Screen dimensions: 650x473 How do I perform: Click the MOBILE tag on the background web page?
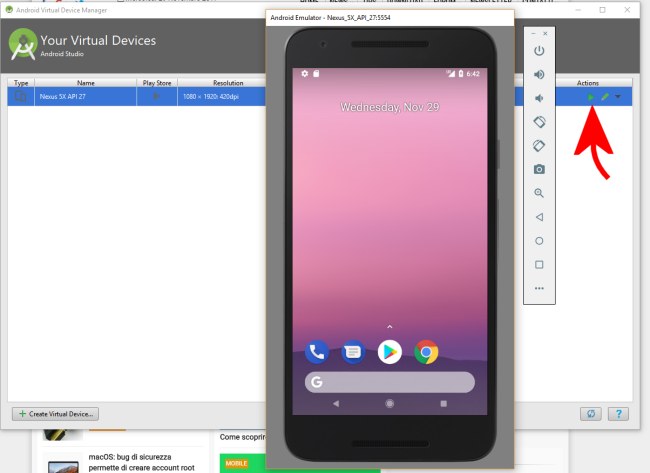tap(236, 463)
